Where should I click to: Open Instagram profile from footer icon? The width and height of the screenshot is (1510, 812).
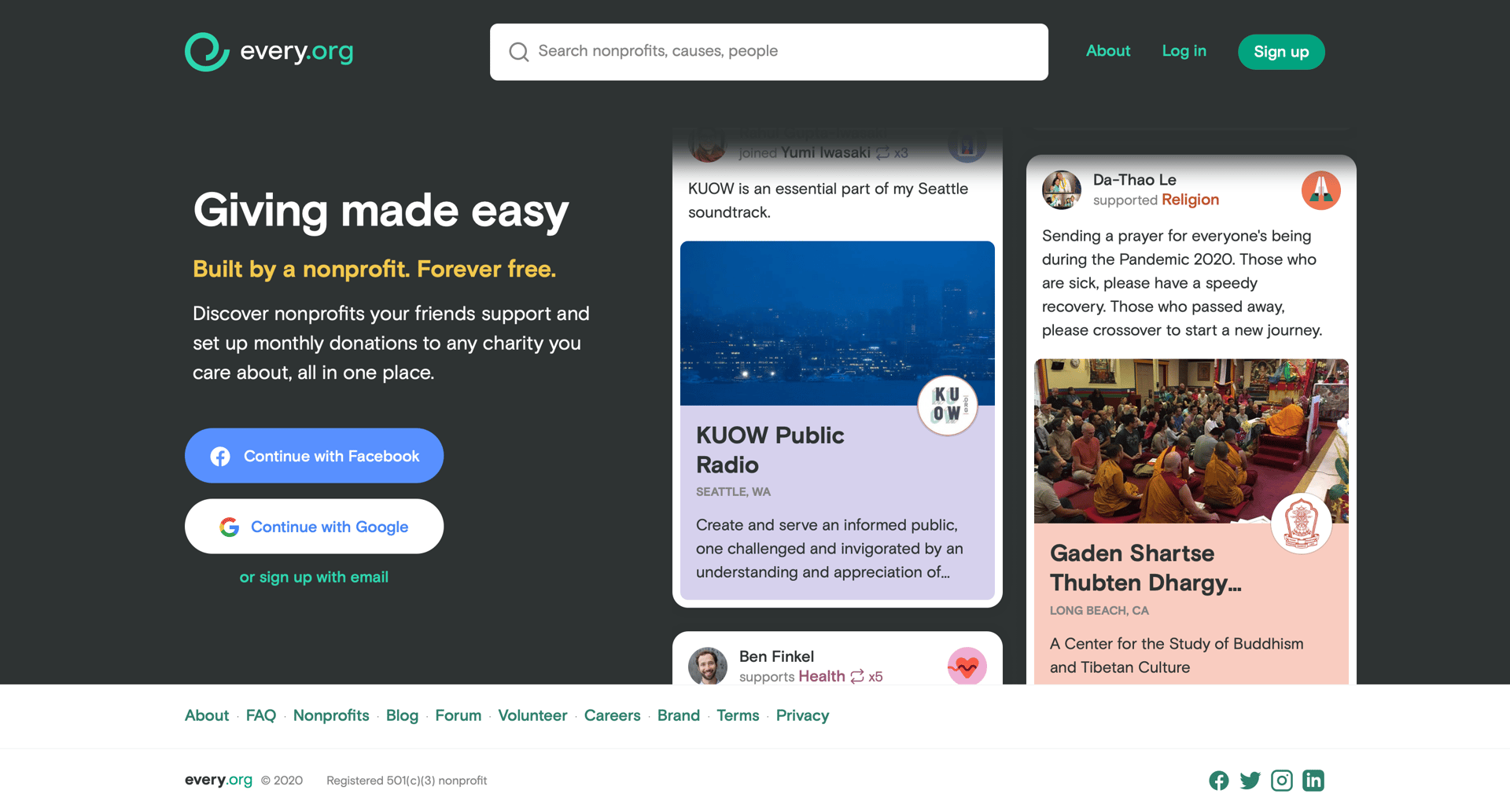tap(1281, 781)
